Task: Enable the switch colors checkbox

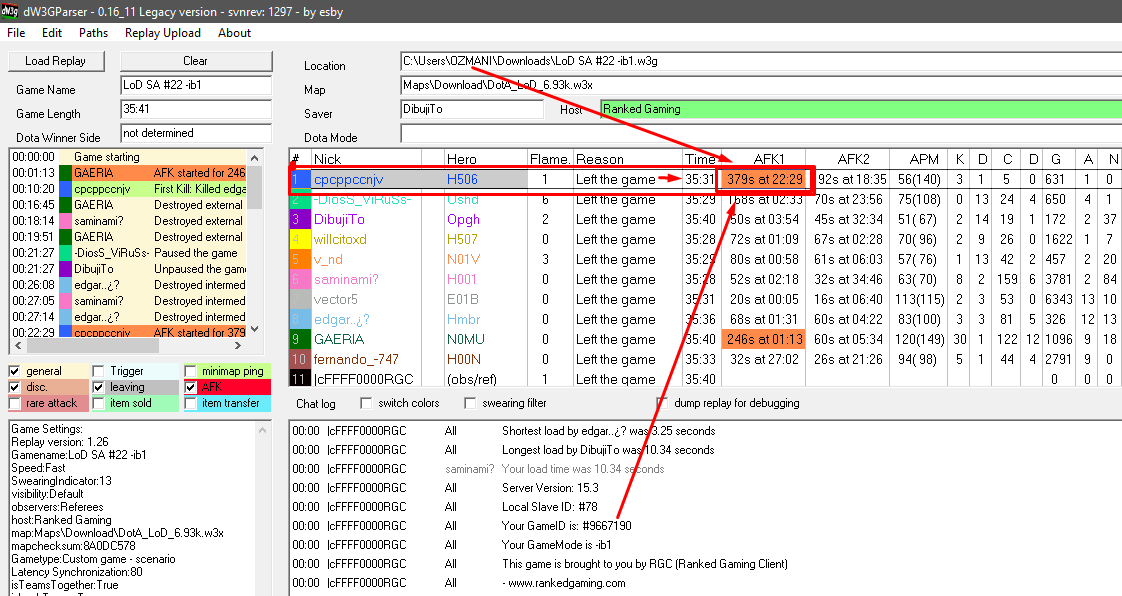Action: 366,404
